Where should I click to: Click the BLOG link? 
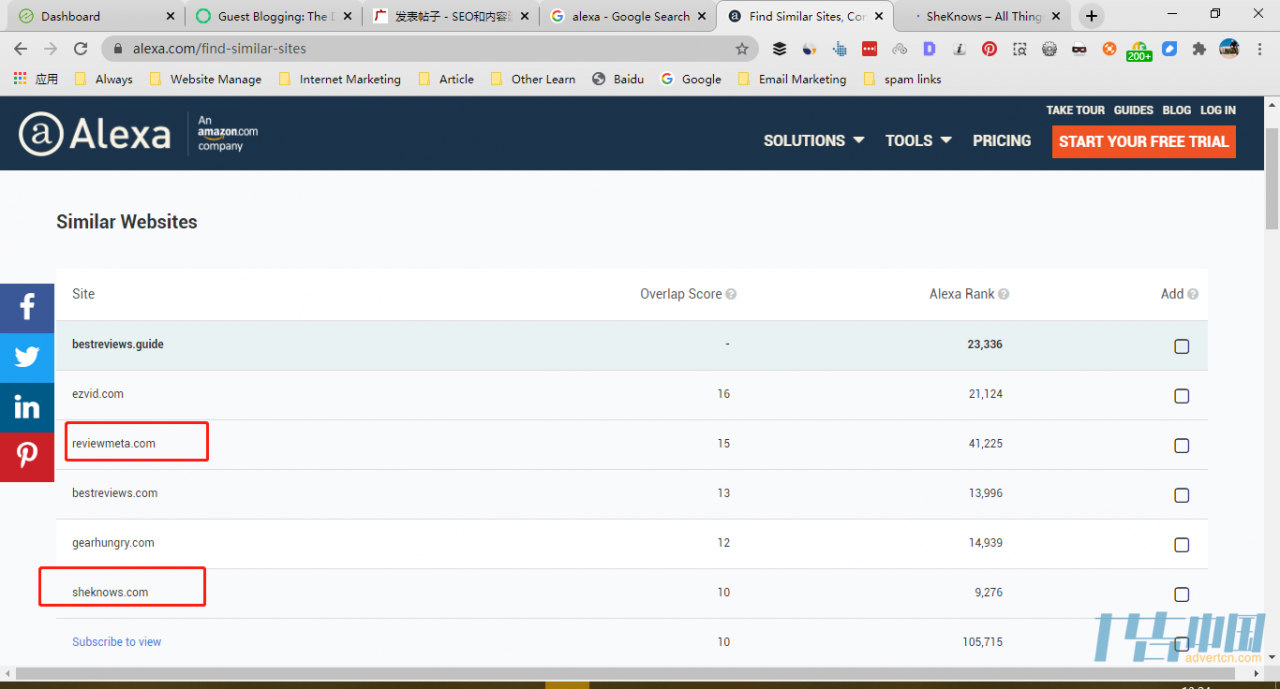click(x=1176, y=110)
